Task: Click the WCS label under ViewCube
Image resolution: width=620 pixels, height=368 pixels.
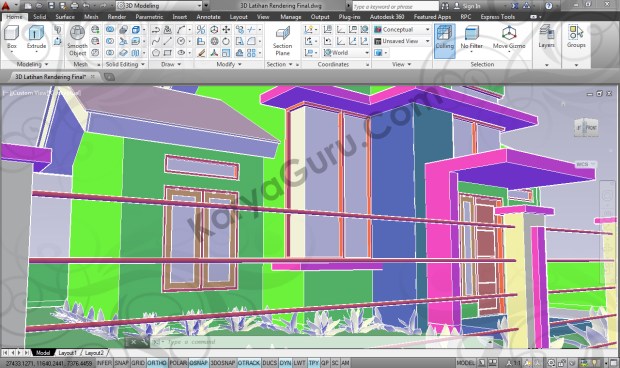Action: (585, 164)
